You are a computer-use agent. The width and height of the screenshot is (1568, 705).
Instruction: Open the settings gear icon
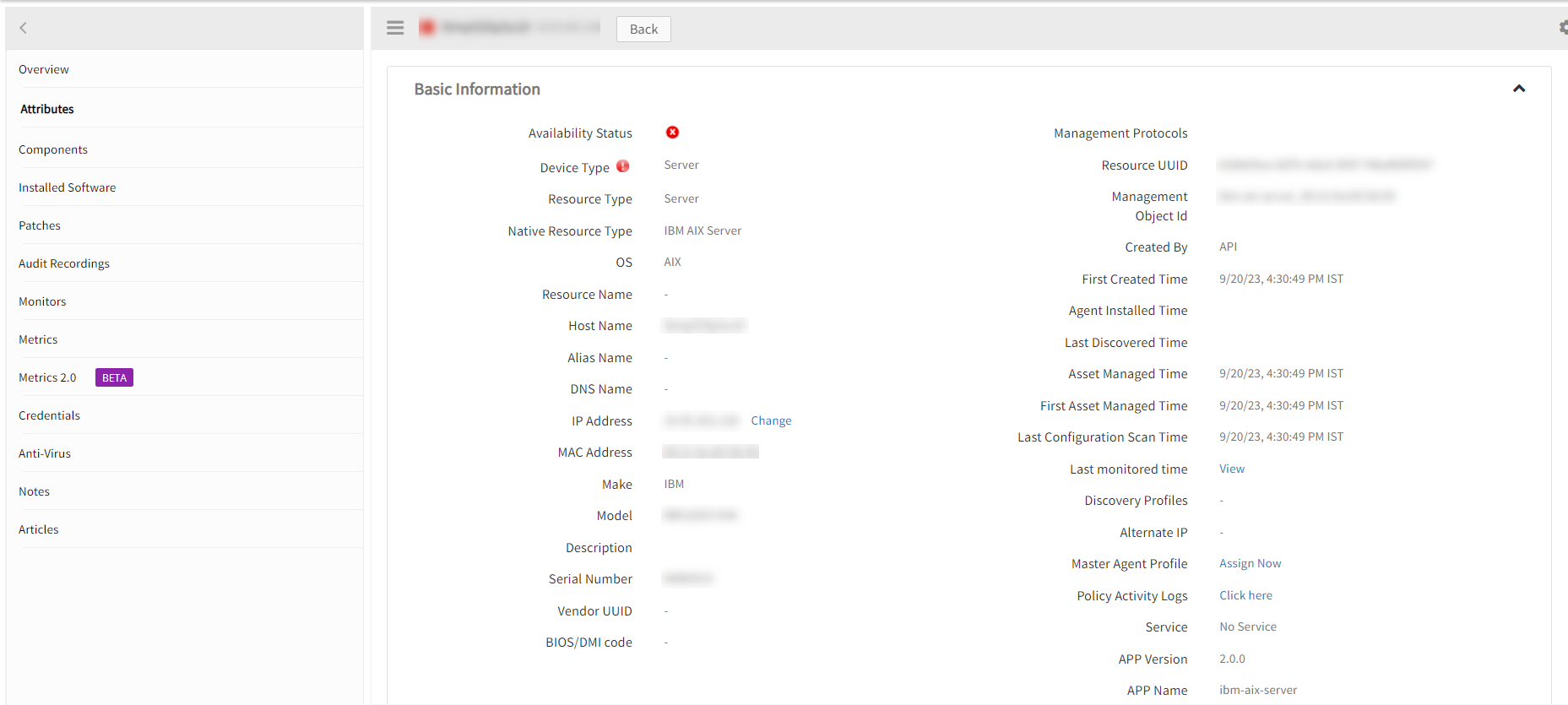click(x=1562, y=28)
